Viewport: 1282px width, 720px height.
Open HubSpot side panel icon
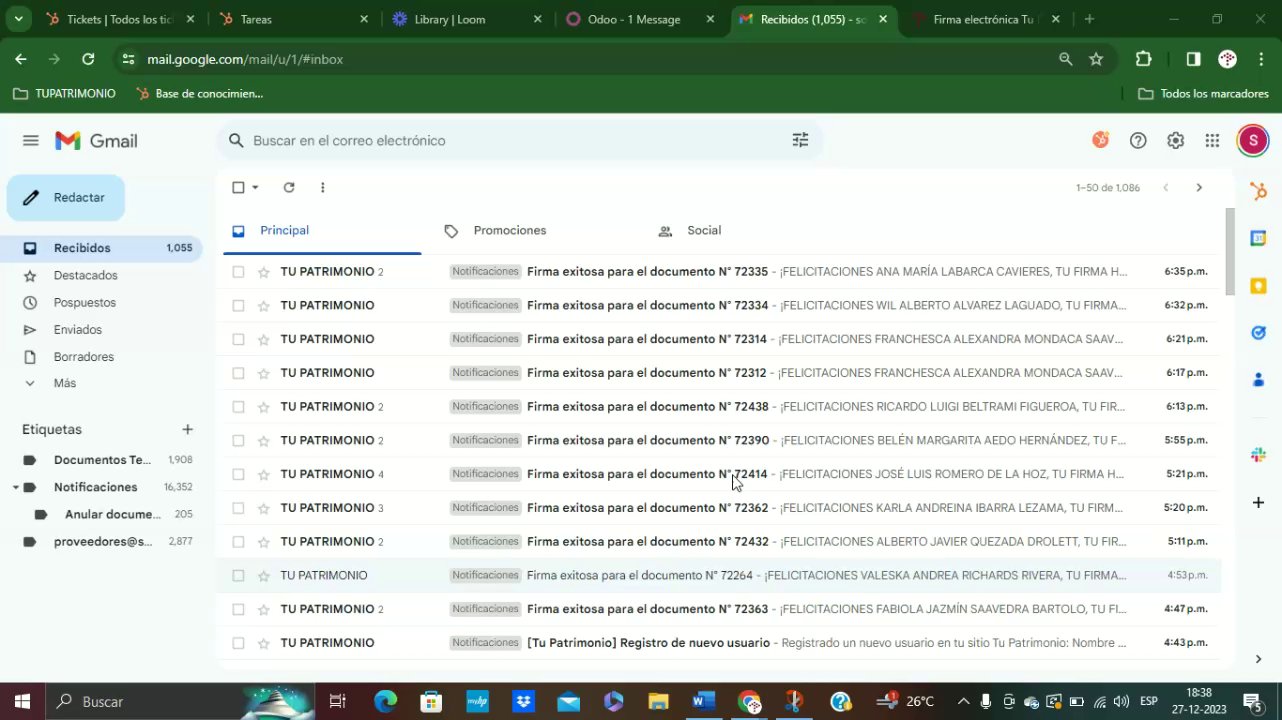click(x=1258, y=191)
